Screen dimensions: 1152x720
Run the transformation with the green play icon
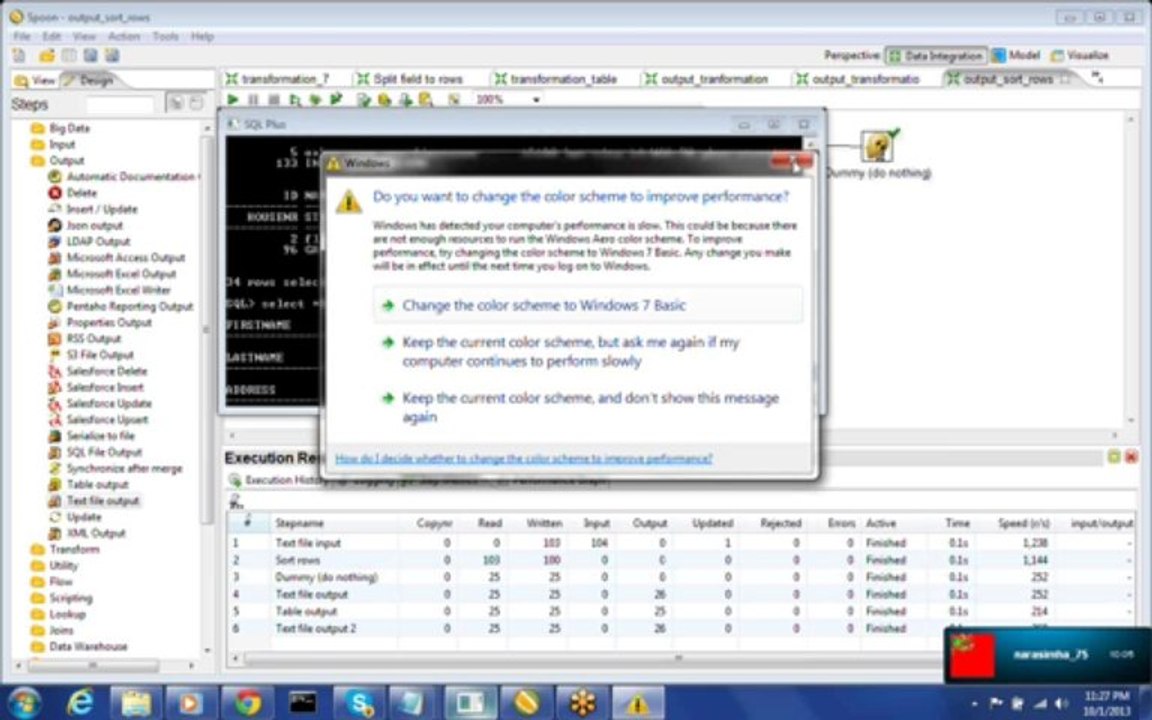[233, 99]
